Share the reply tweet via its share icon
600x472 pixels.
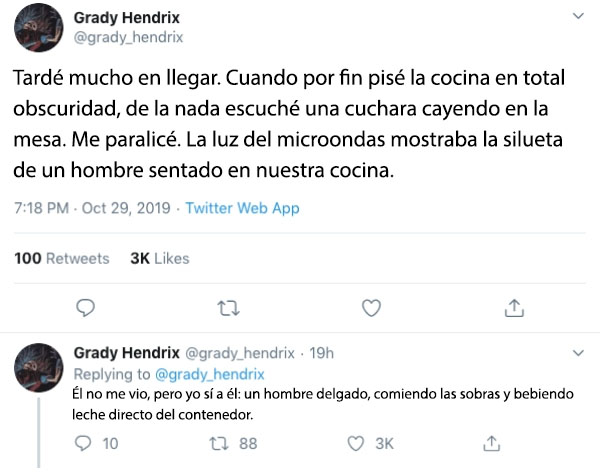492,443
